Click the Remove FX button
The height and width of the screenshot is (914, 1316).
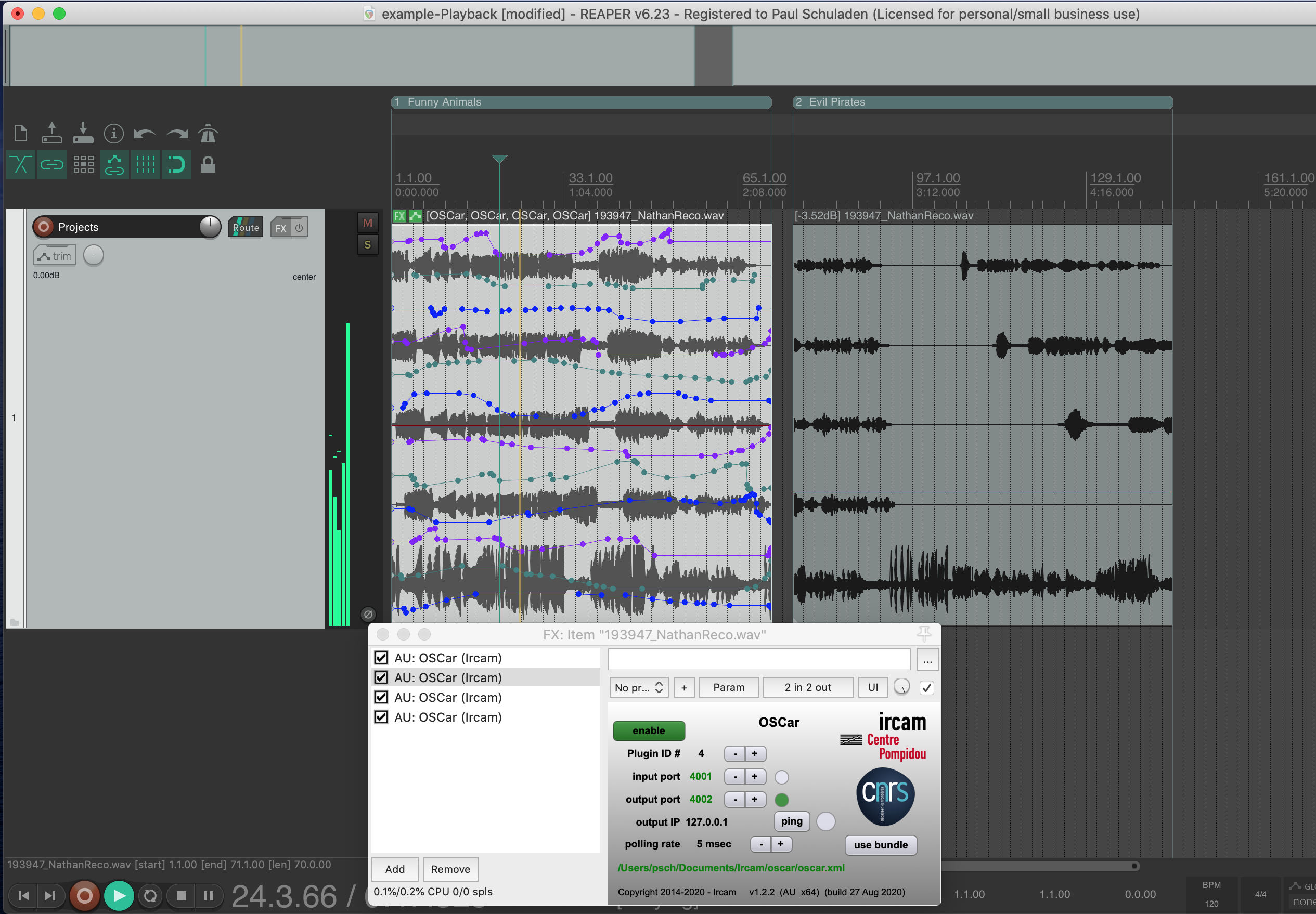pos(450,869)
